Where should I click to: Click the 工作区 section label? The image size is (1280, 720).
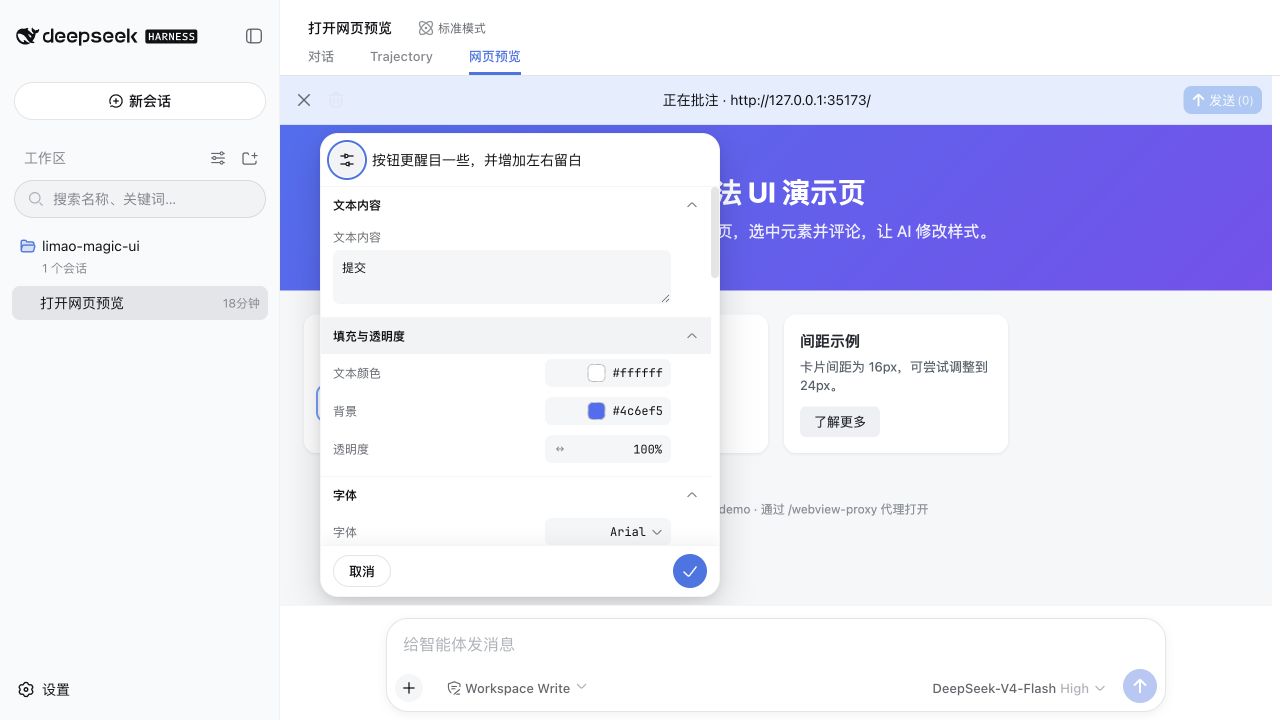[x=45, y=158]
